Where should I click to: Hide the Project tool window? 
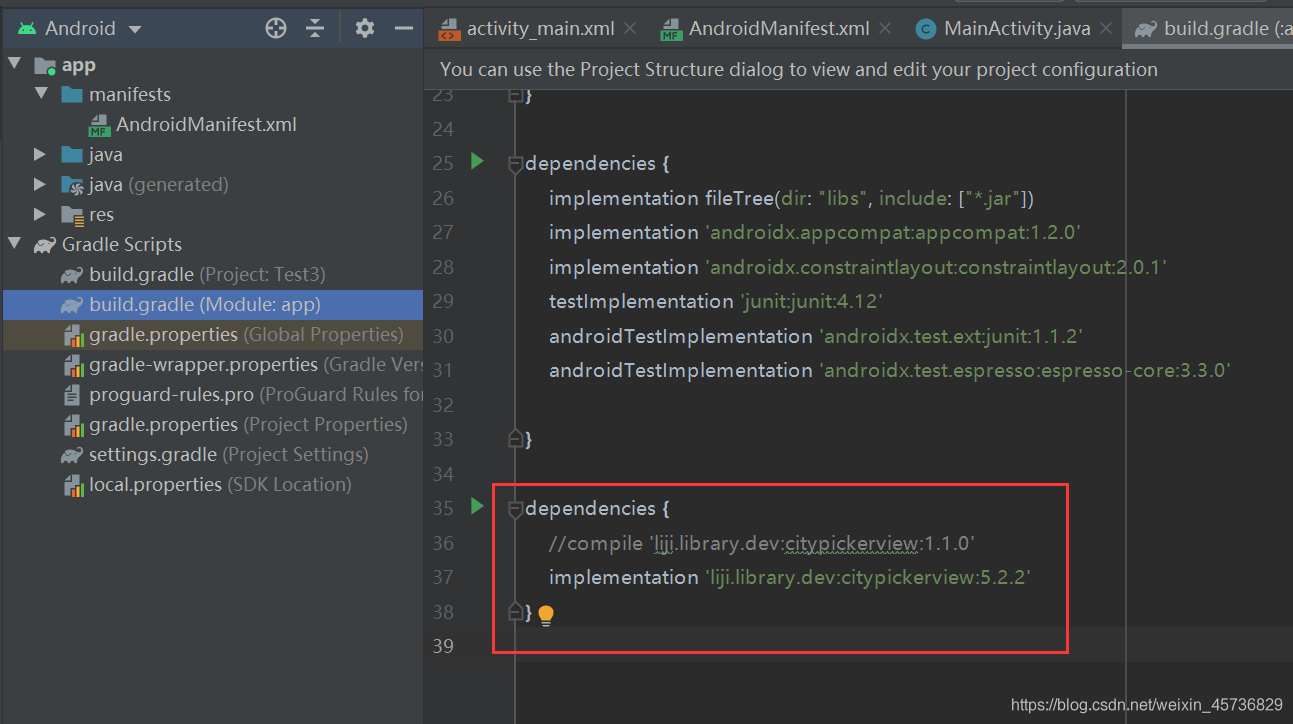(x=404, y=29)
